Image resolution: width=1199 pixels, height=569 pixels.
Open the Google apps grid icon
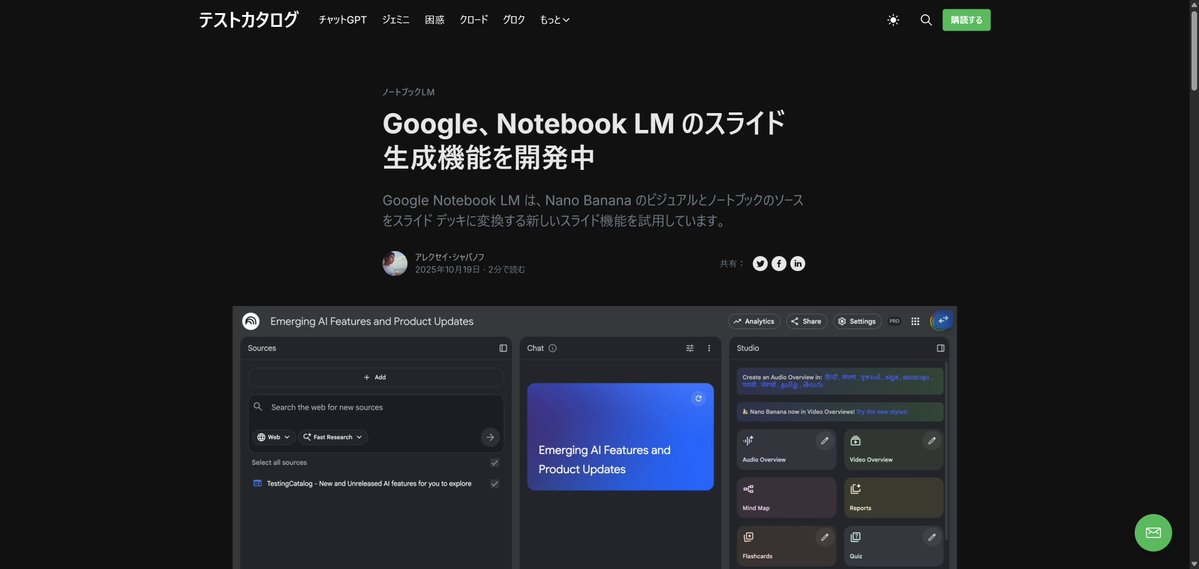point(915,321)
